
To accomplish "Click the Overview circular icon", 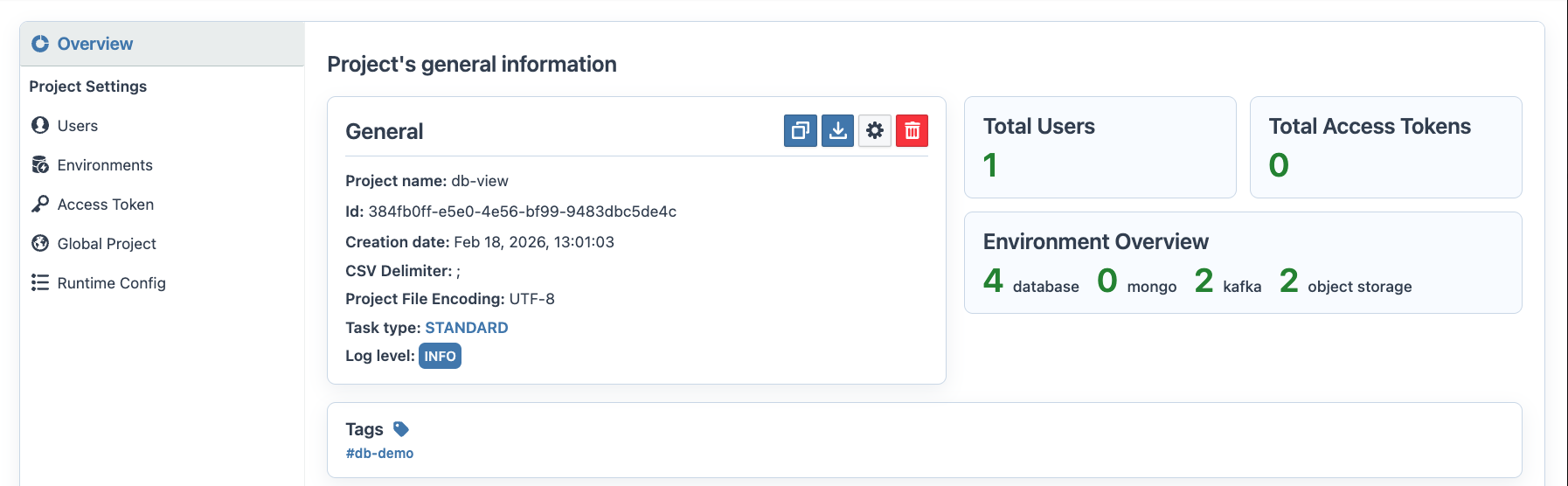I will 40,44.
